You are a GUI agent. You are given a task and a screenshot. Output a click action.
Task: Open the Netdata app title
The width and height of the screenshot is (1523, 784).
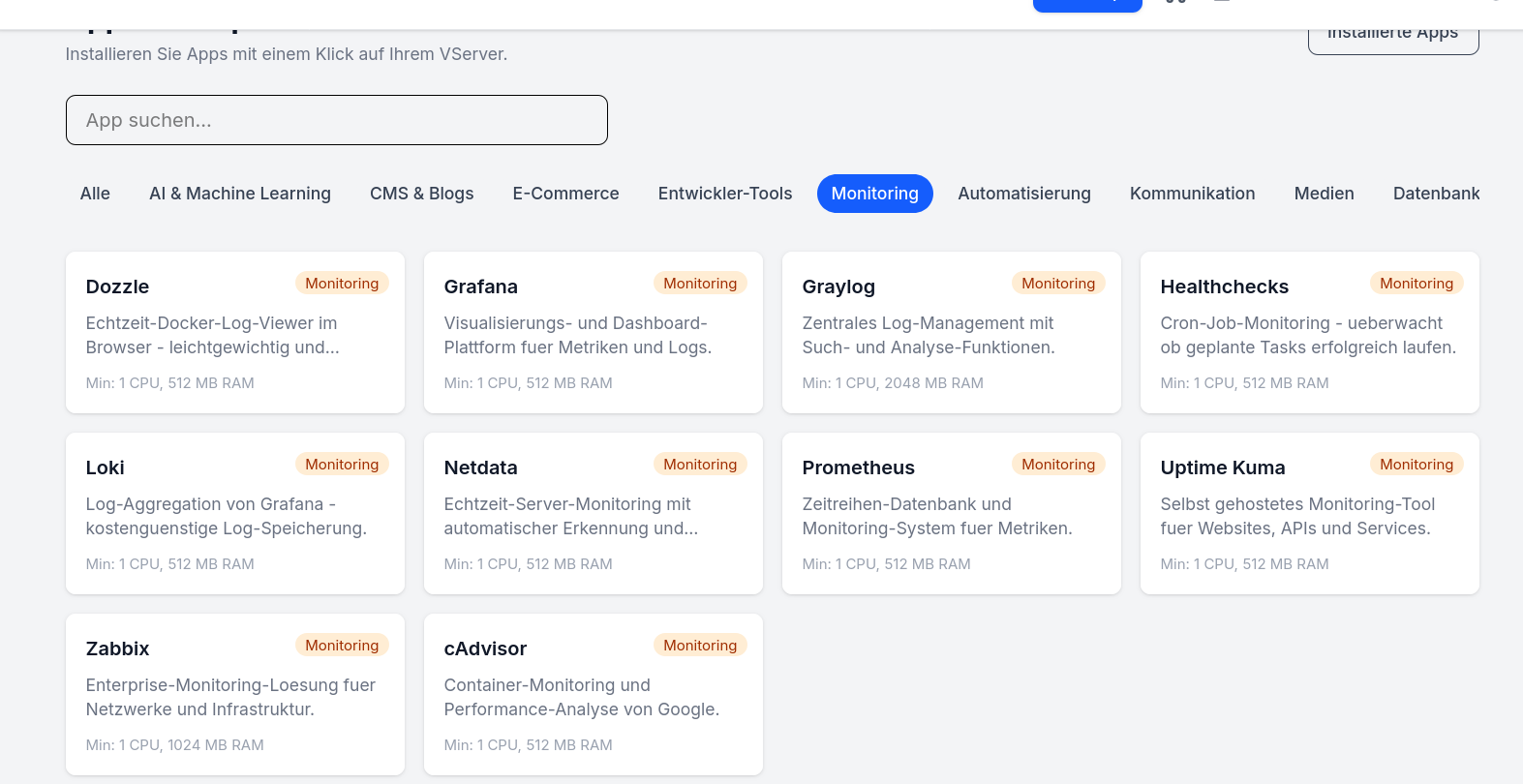click(481, 467)
